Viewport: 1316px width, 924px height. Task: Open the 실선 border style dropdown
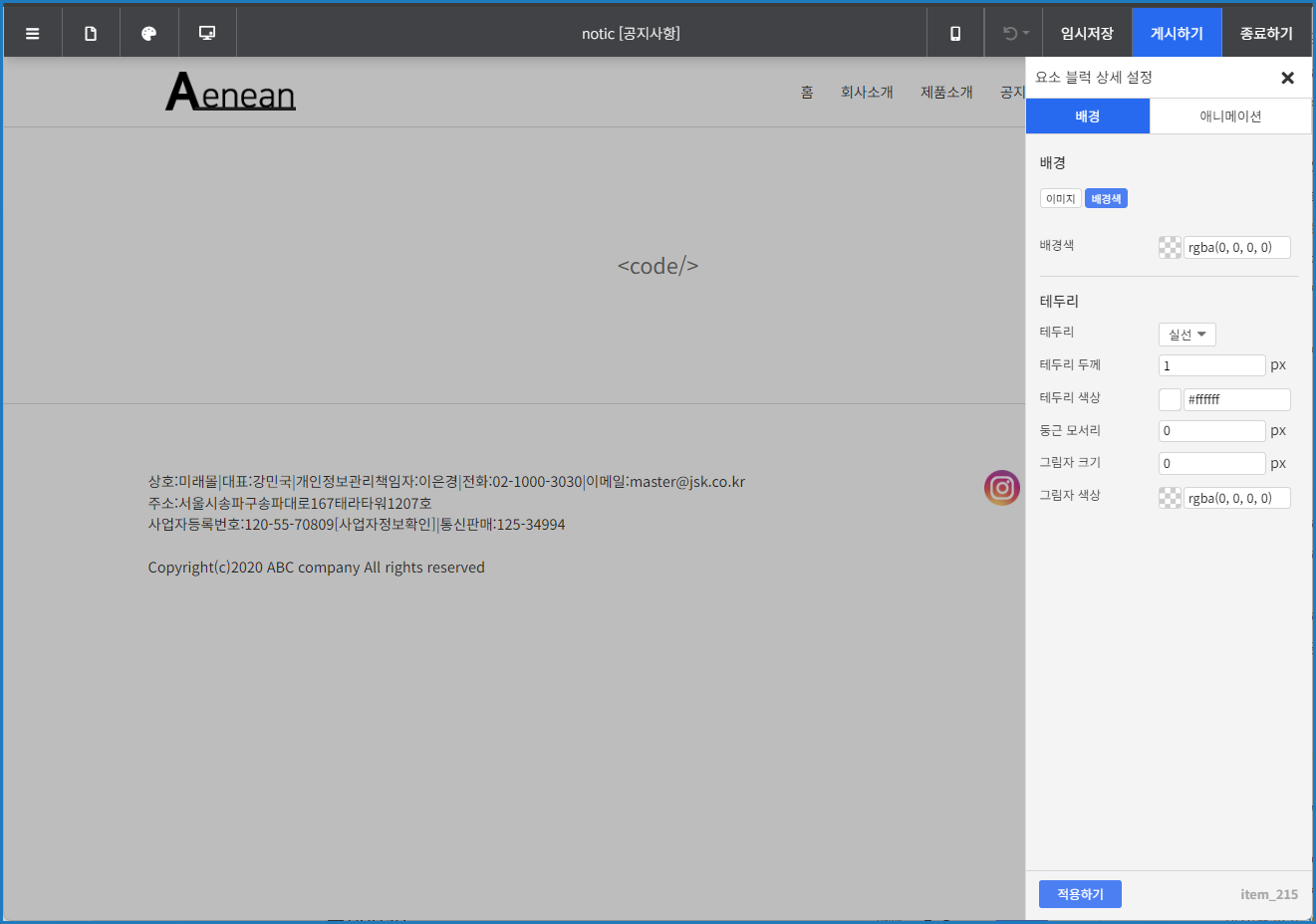[1186, 334]
